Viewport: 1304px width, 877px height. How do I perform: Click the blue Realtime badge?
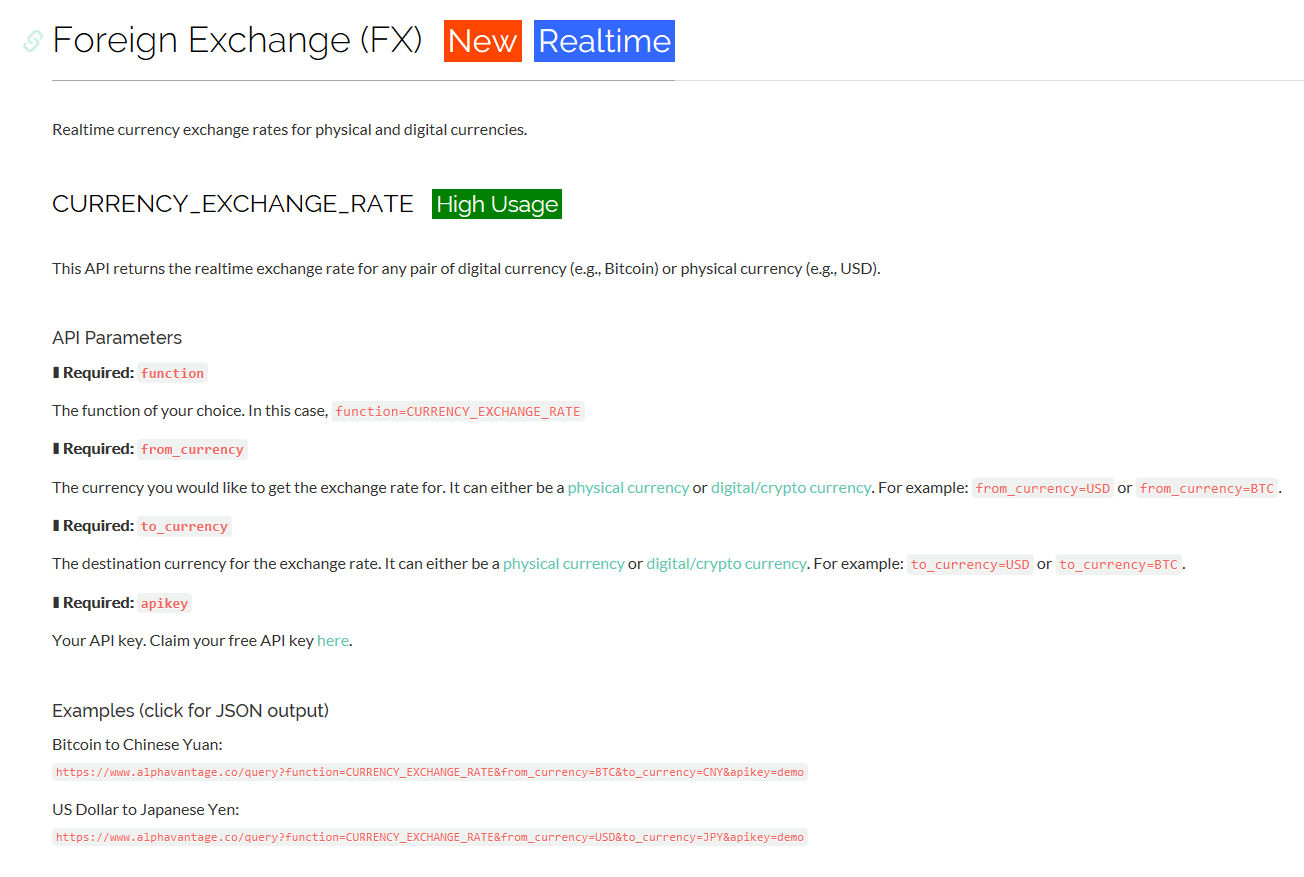(x=604, y=41)
